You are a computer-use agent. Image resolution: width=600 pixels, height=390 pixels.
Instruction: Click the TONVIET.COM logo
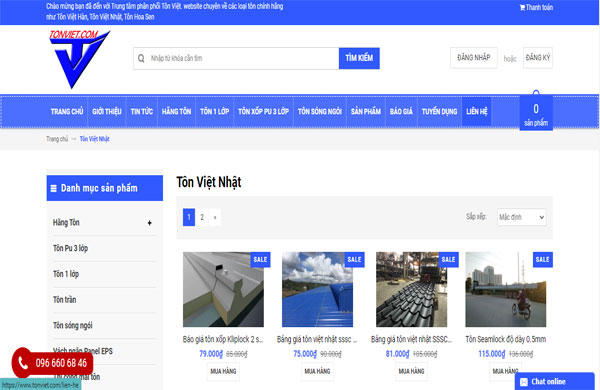[80, 59]
